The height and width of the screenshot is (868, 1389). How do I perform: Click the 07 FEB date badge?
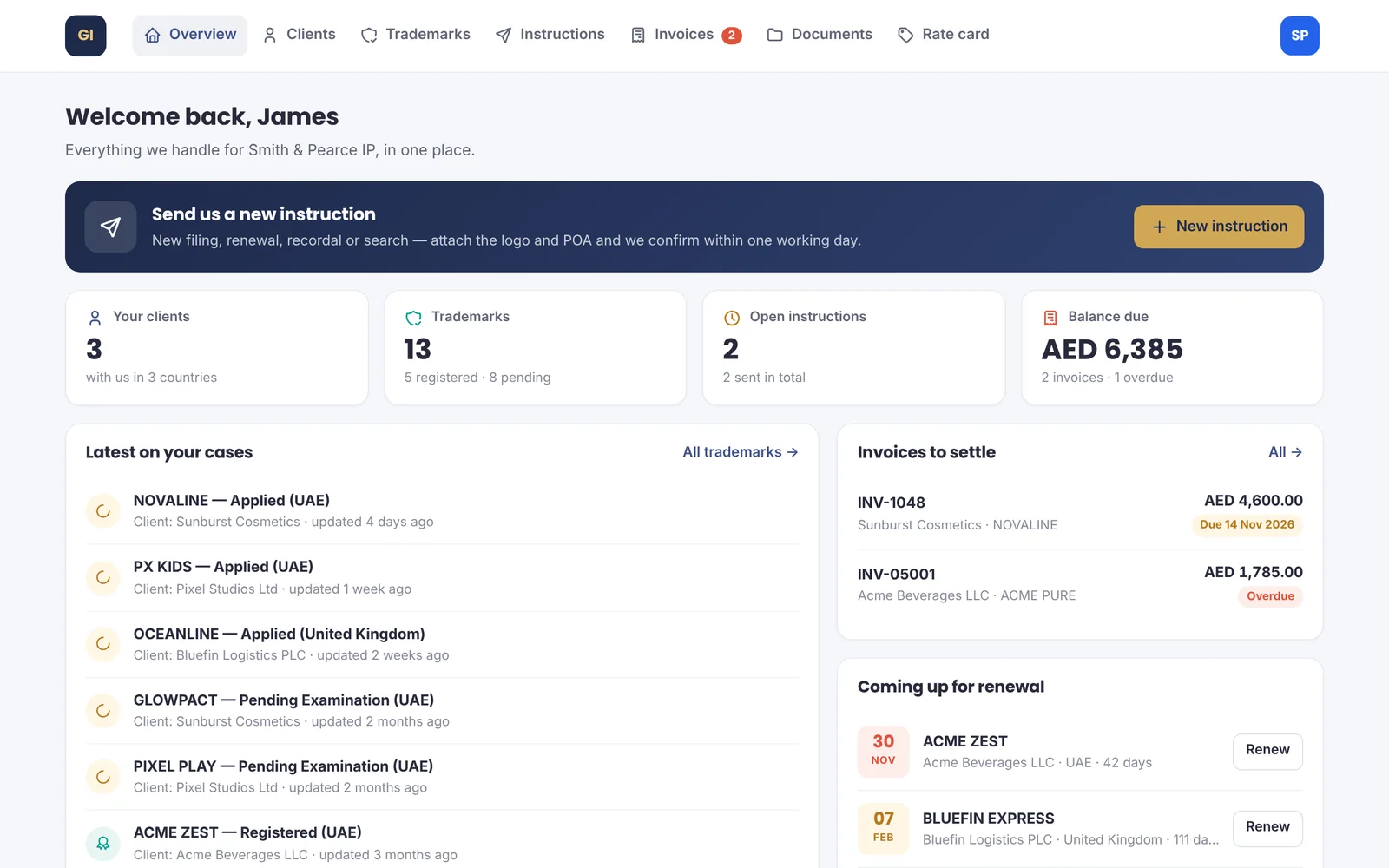click(883, 828)
